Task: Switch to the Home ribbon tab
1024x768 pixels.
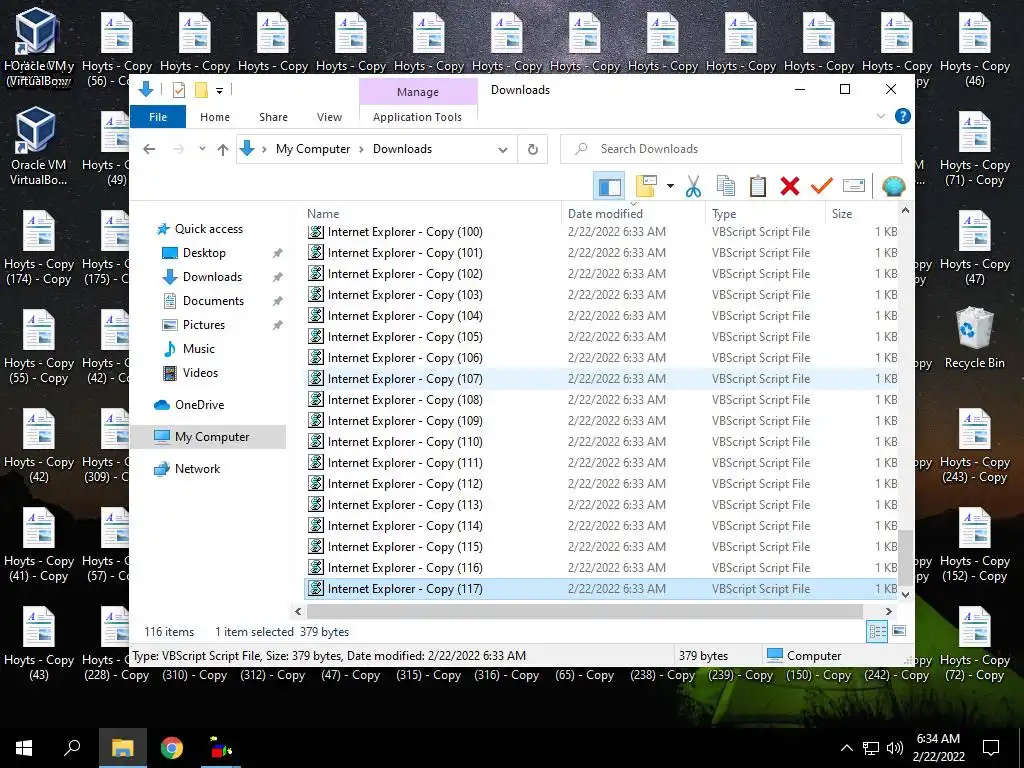Action: click(215, 117)
